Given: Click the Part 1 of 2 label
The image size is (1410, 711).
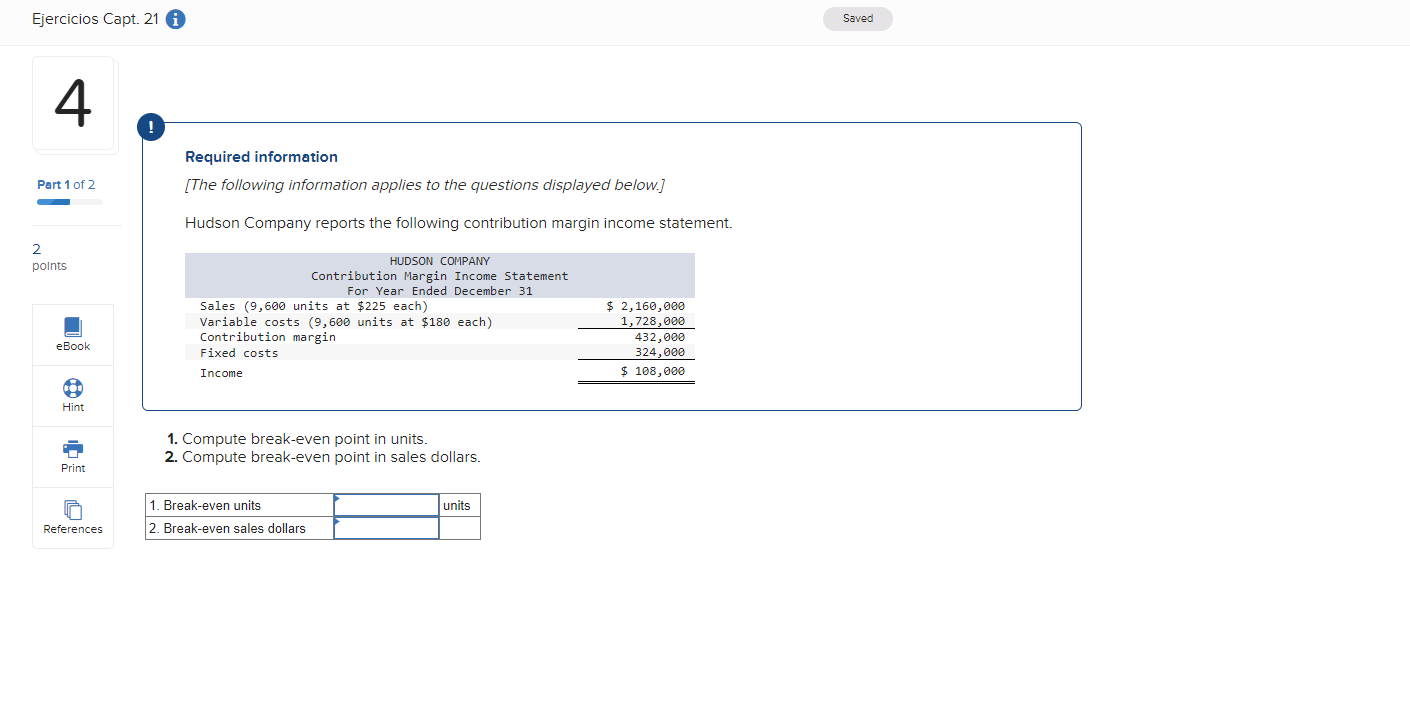Looking at the screenshot, I should click(x=66, y=185).
